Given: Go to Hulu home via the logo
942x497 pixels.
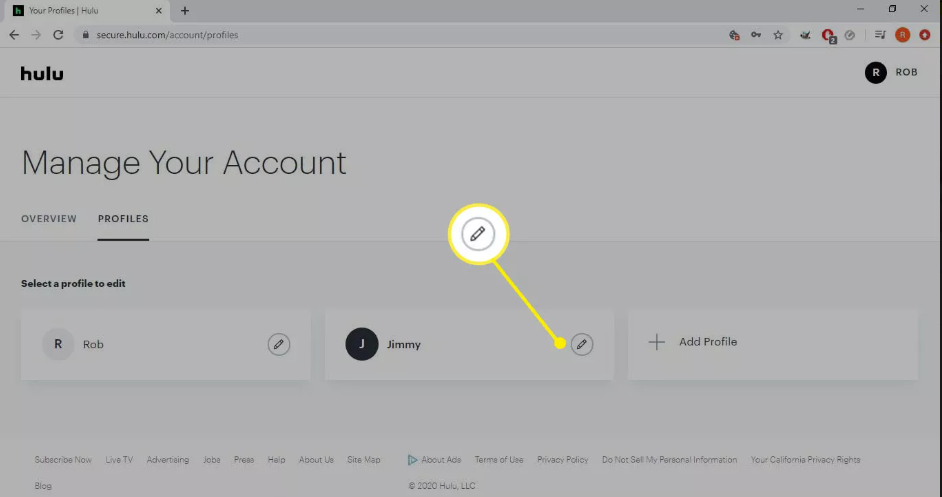Looking at the screenshot, I should [x=42, y=73].
